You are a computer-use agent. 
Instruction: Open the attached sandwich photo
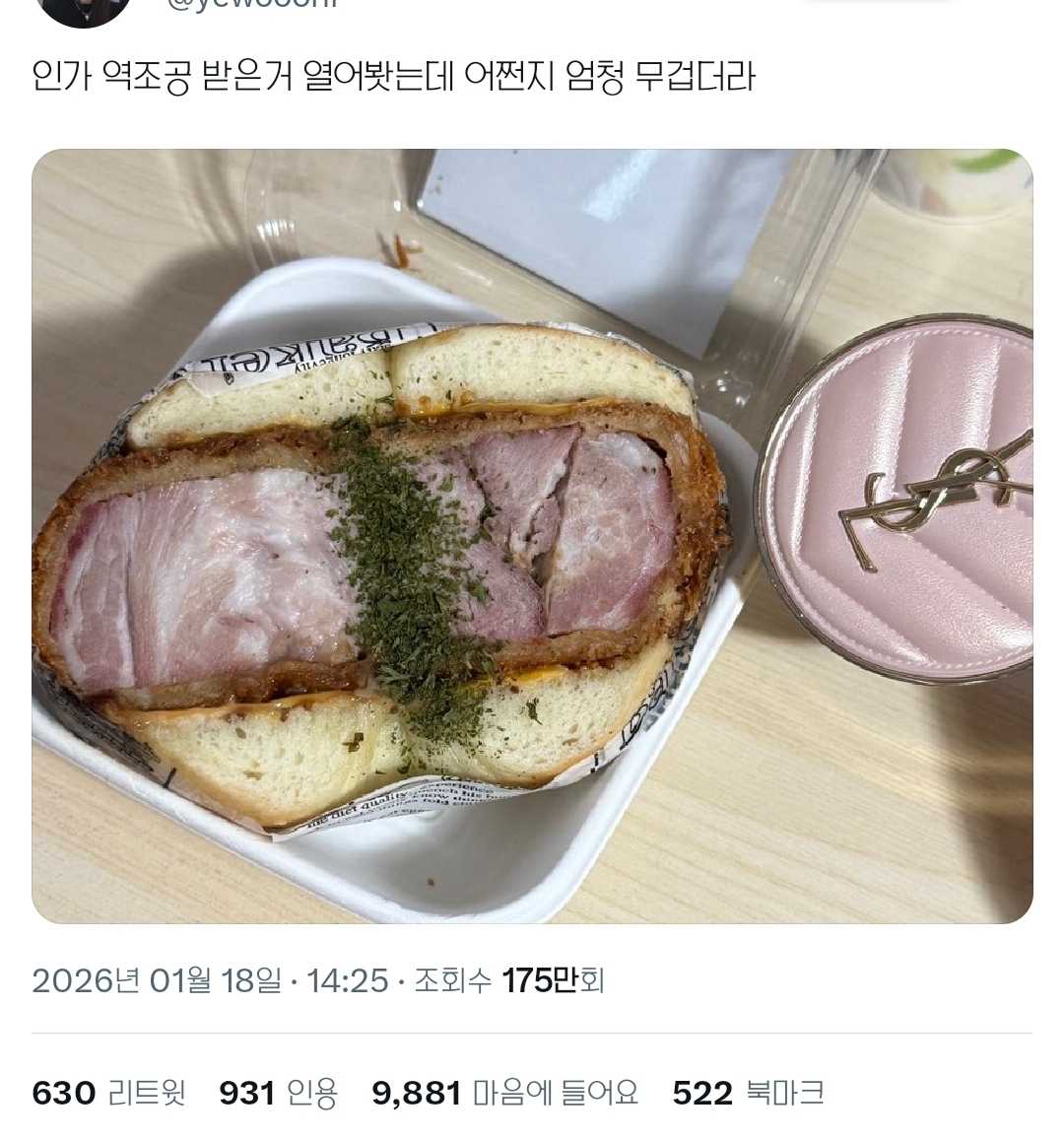[x=532, y=536]
